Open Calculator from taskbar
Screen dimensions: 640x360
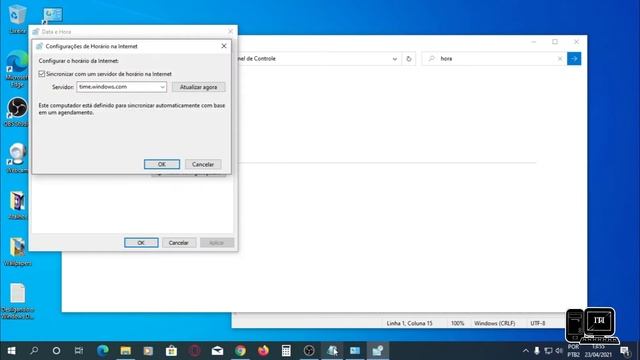point(286,351)
